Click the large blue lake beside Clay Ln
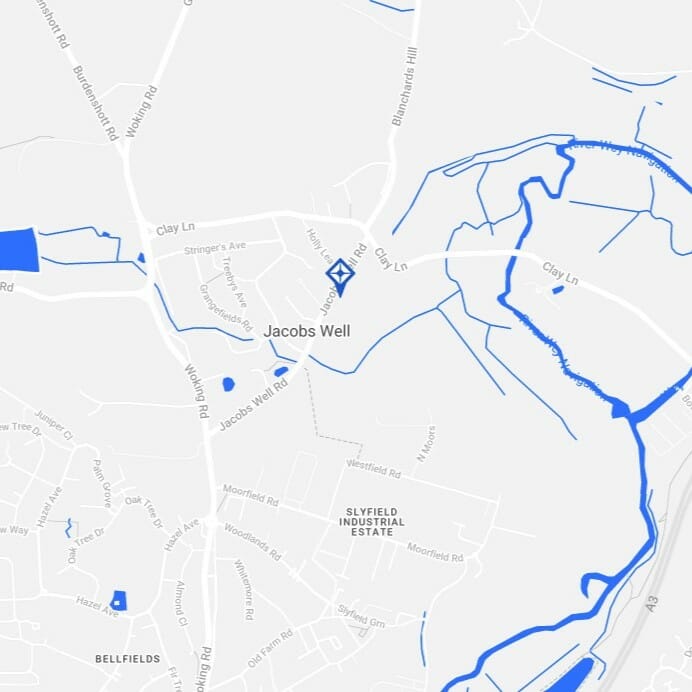The height and width of the screenshot is (692, 692). [19, 250]
